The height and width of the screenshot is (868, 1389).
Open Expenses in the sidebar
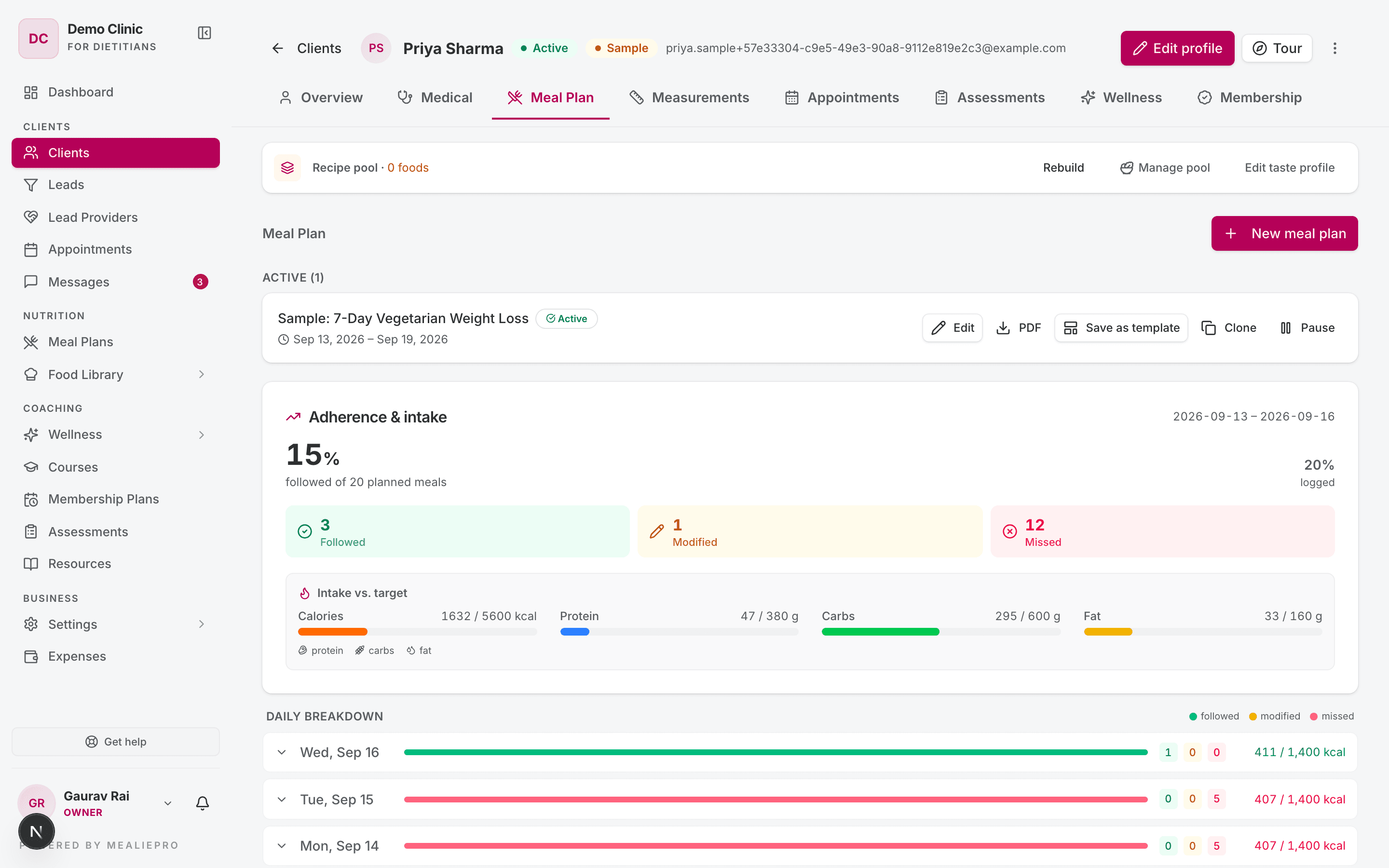click(x=115, y=656)
